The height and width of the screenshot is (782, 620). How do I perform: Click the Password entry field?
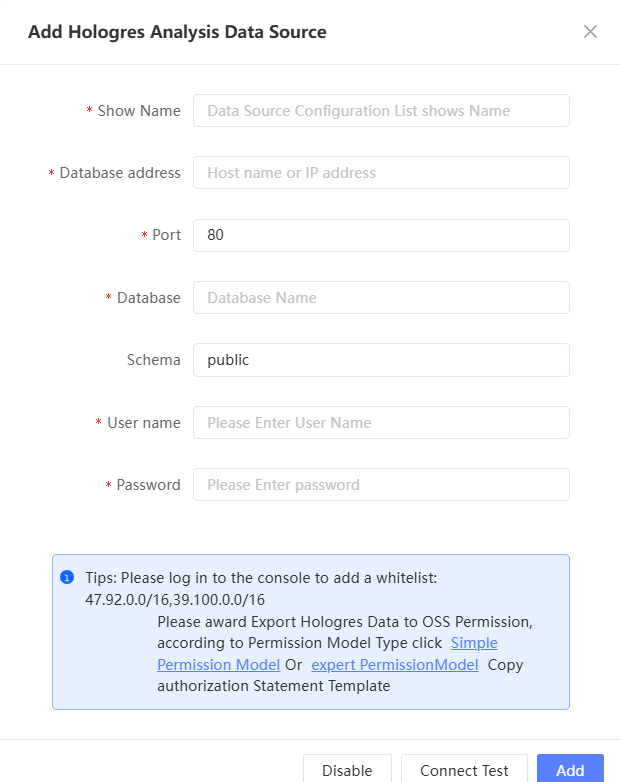point(381,485)
